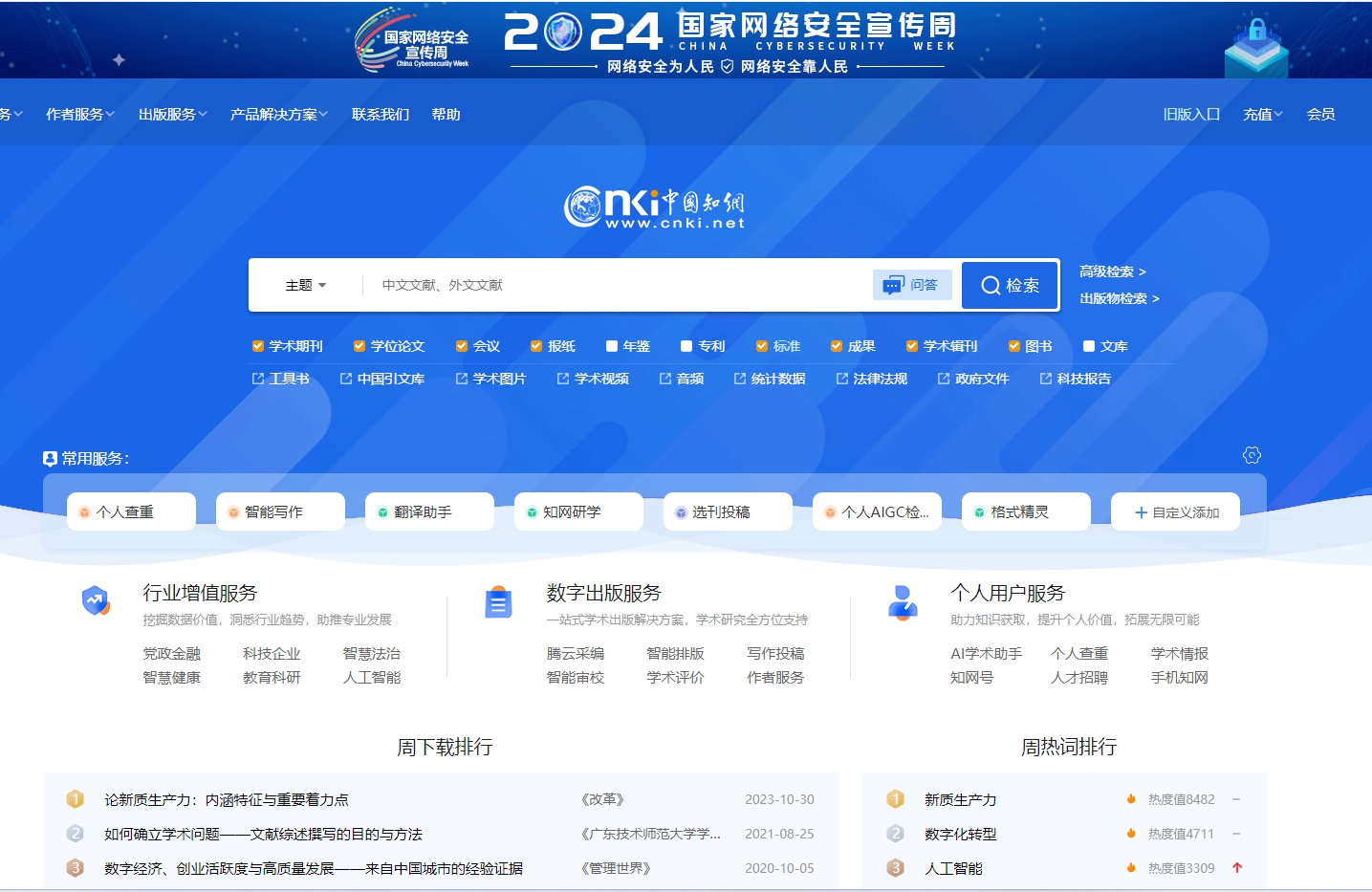Screen dimensions: 1372x892
Task: Click the 人才招聘 link
Action: tap(1079, 677)
